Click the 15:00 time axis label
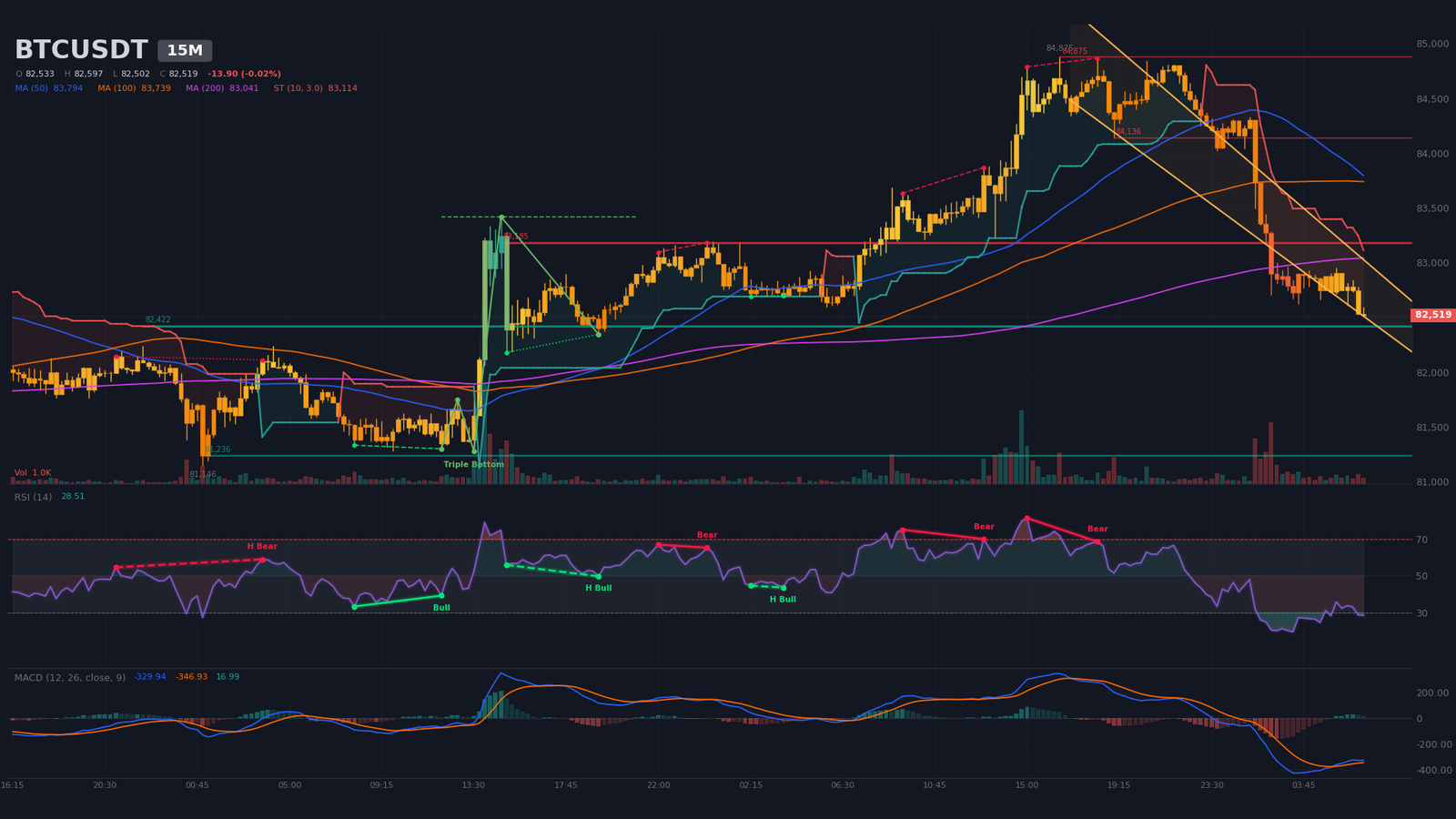This screenshot has width=1456, height=819. 1026,785
